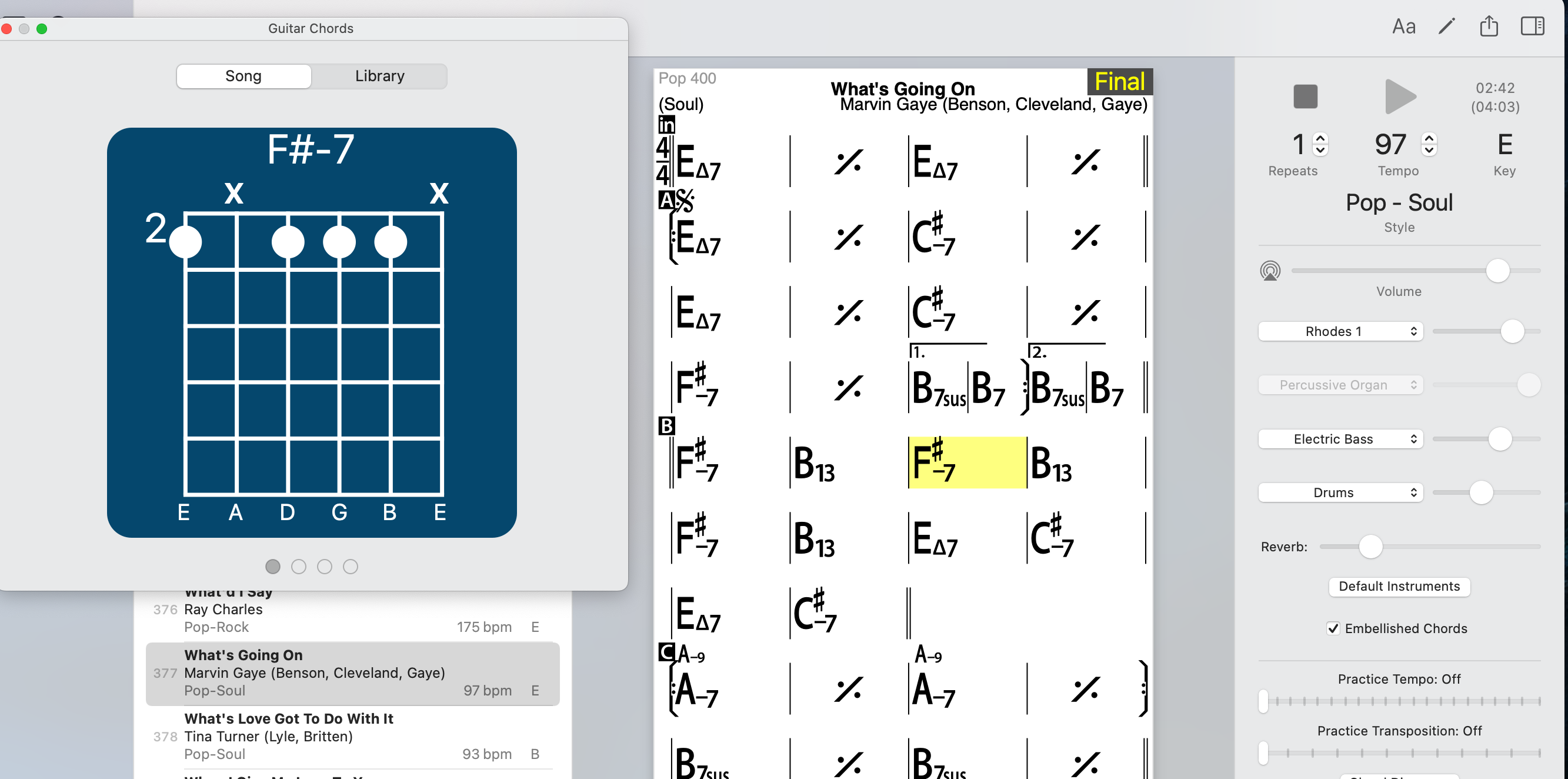The height and width of the screenshot is (779, 1568).
Task: Increase tempo with stepper up arrow
Action: point(1429,138)
